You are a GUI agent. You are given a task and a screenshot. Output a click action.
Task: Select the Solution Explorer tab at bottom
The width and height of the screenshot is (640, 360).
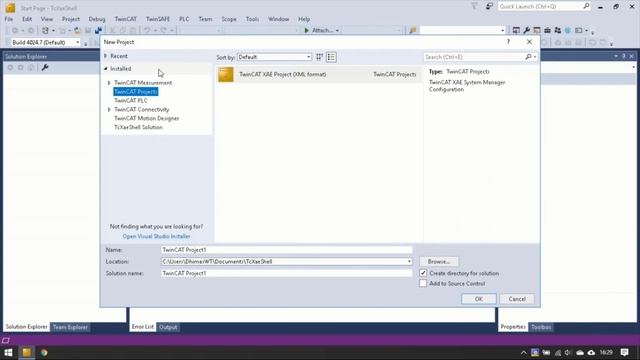26,327
